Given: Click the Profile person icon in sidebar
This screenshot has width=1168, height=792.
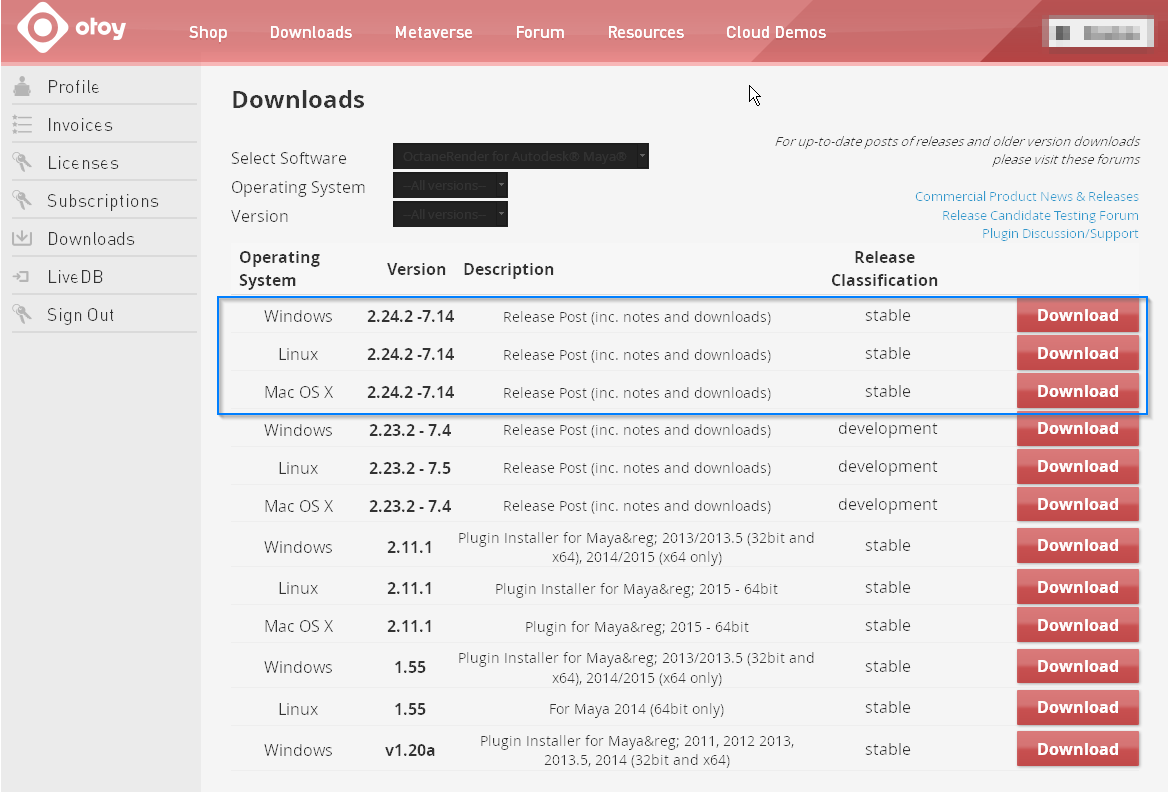Looking at the screenshot, I should (22, 86).
